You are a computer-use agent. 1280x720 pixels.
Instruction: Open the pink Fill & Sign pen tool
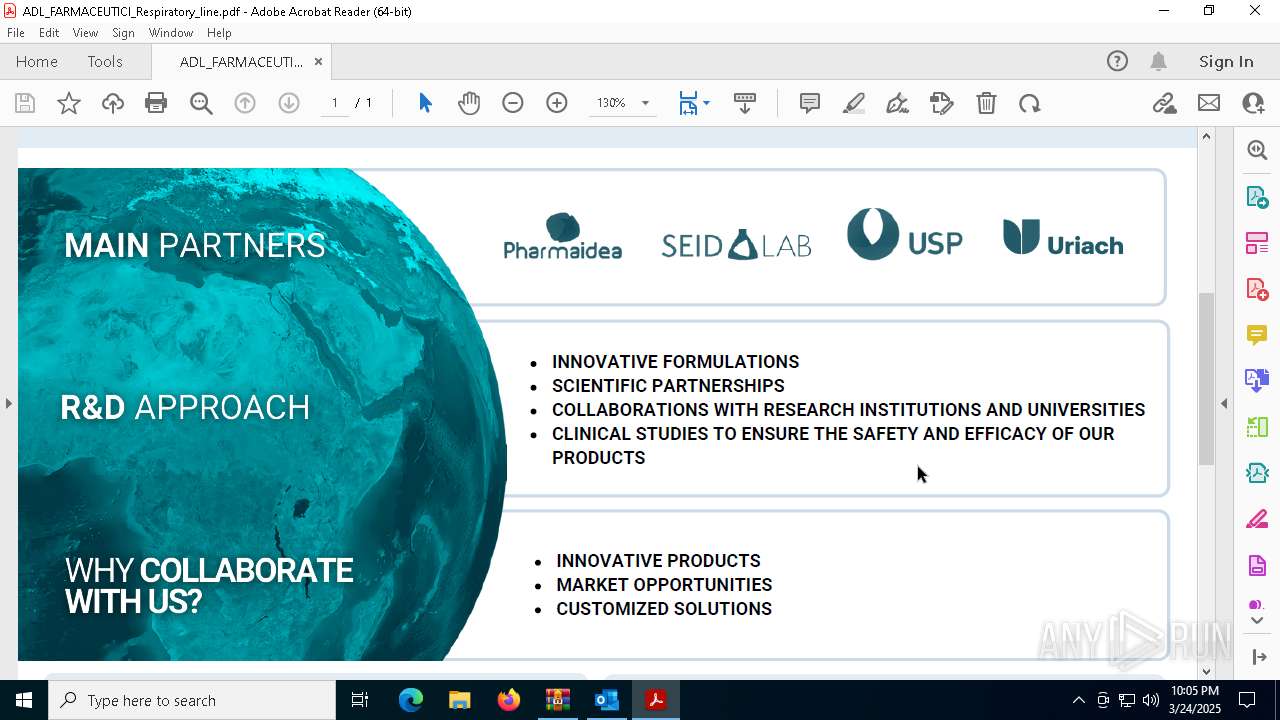tap(1257, 520)
